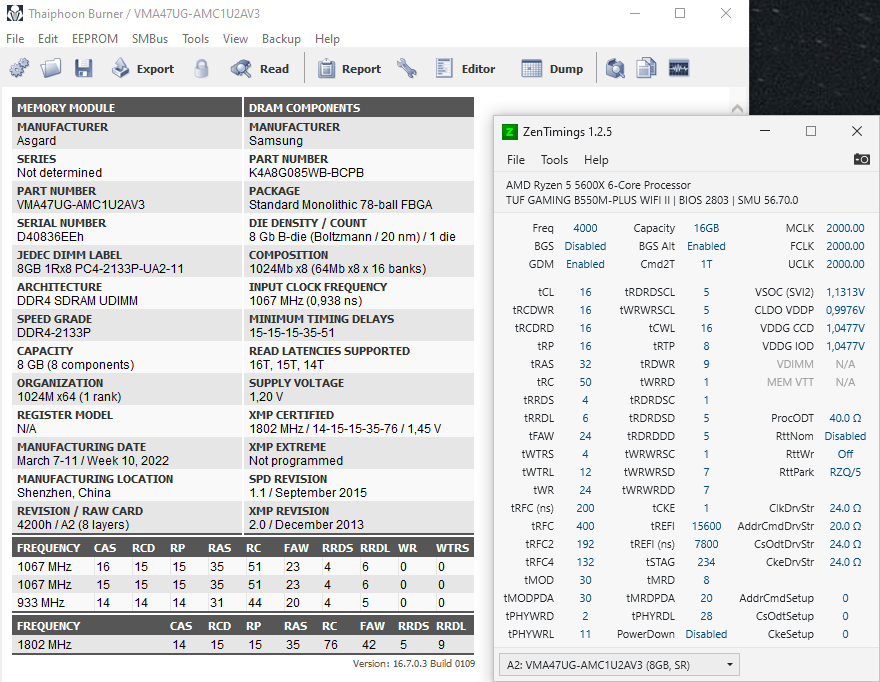Click the padlock write-protection icon
Image resolution: width=880 pixels, height=682 pixels.
pyautogui.click(x=201, y=68)
